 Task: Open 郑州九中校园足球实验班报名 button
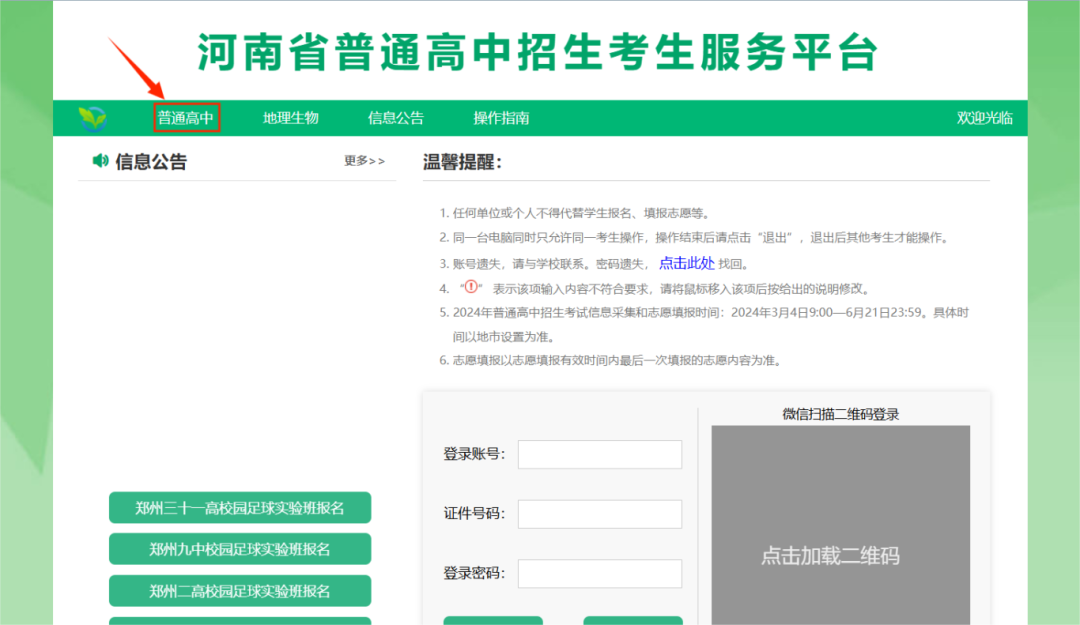pyautogui.click(x=240, y=549)
